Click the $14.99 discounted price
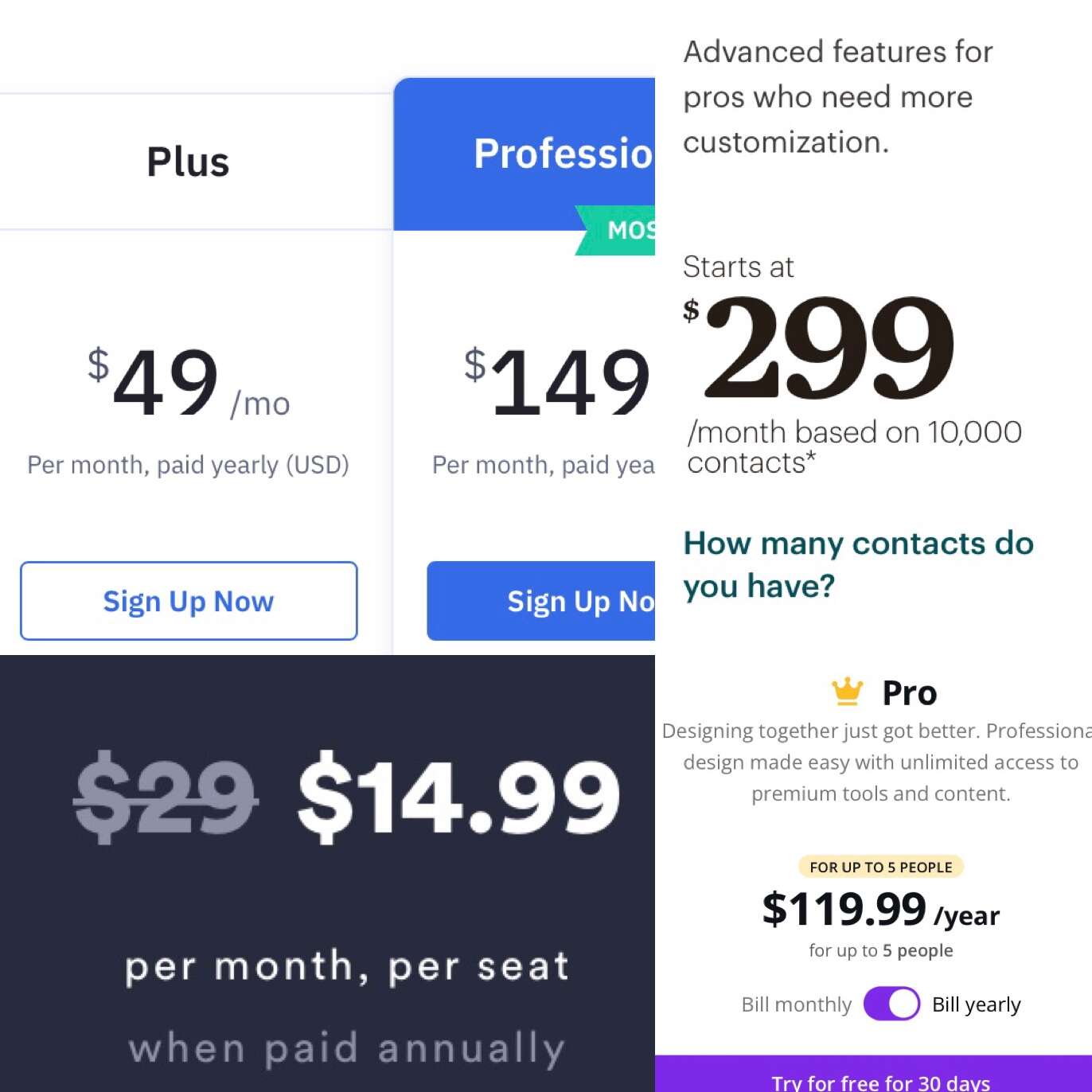 458,796
